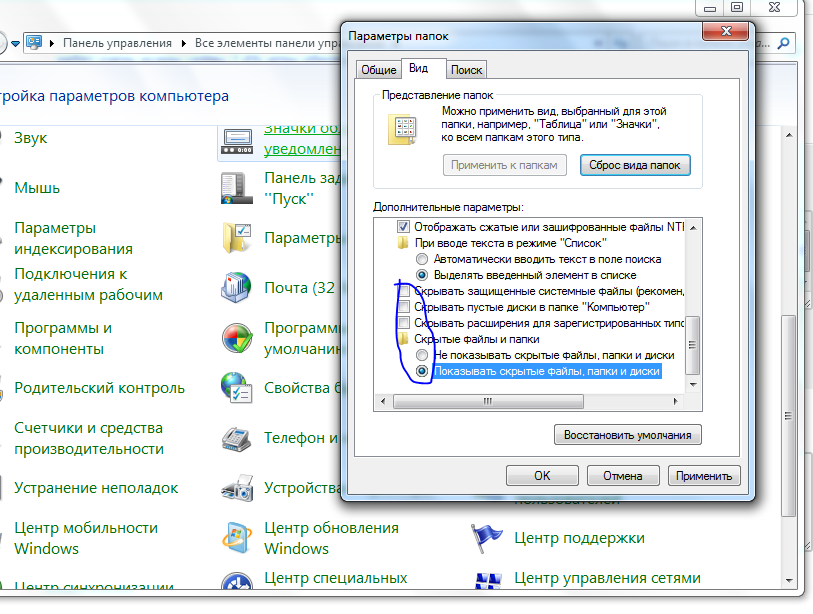Click settings list scroll down arrow
Viewport: 813px width, 614px height.
click(x=693, y=385)
